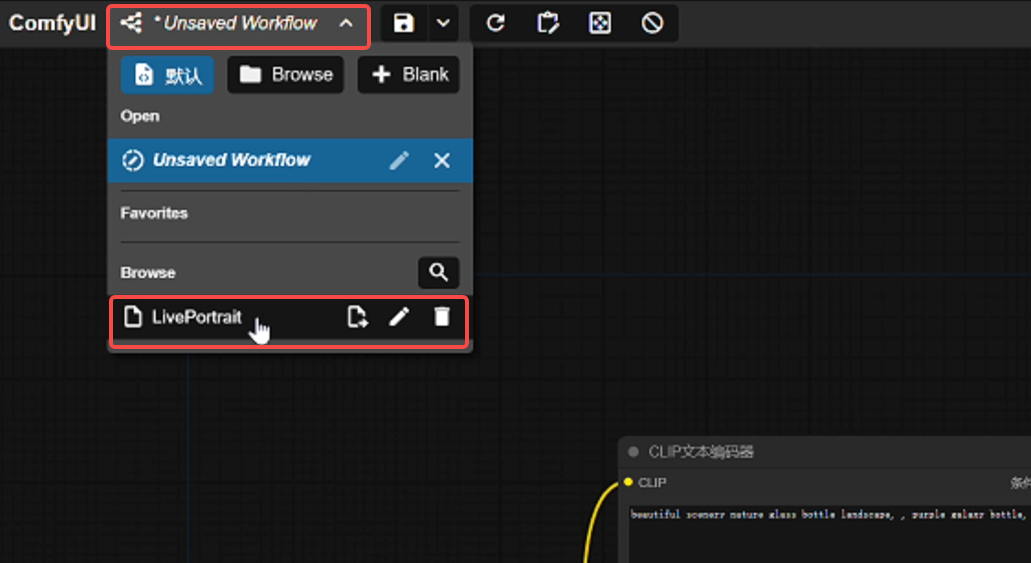The width and height of the screenshot is (1031, 563).
Task: Click the workflow graph icon in top bar
Action: point(131,24)
